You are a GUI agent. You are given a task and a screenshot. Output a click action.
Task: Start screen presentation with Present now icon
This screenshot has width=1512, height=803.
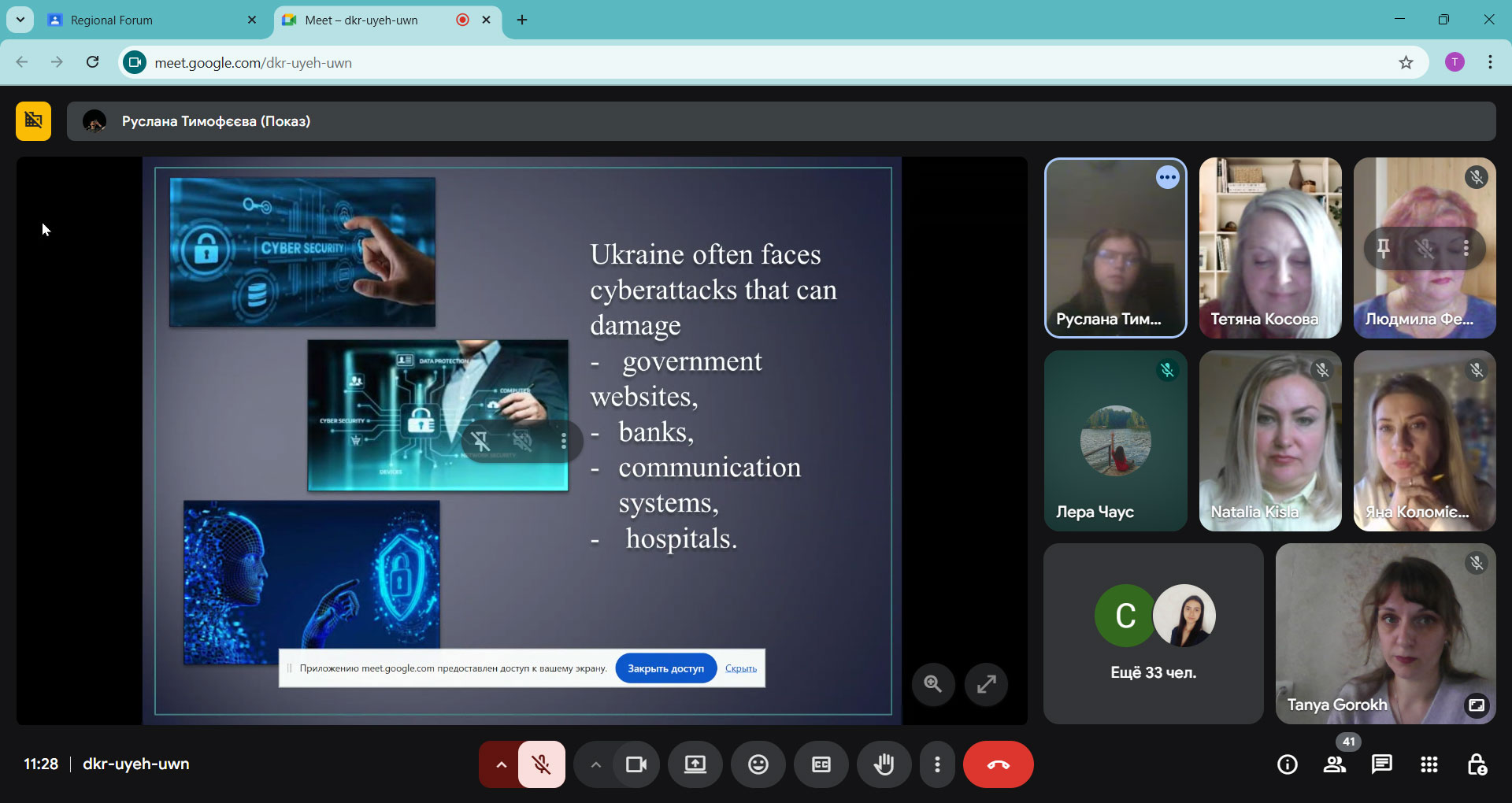695,764
